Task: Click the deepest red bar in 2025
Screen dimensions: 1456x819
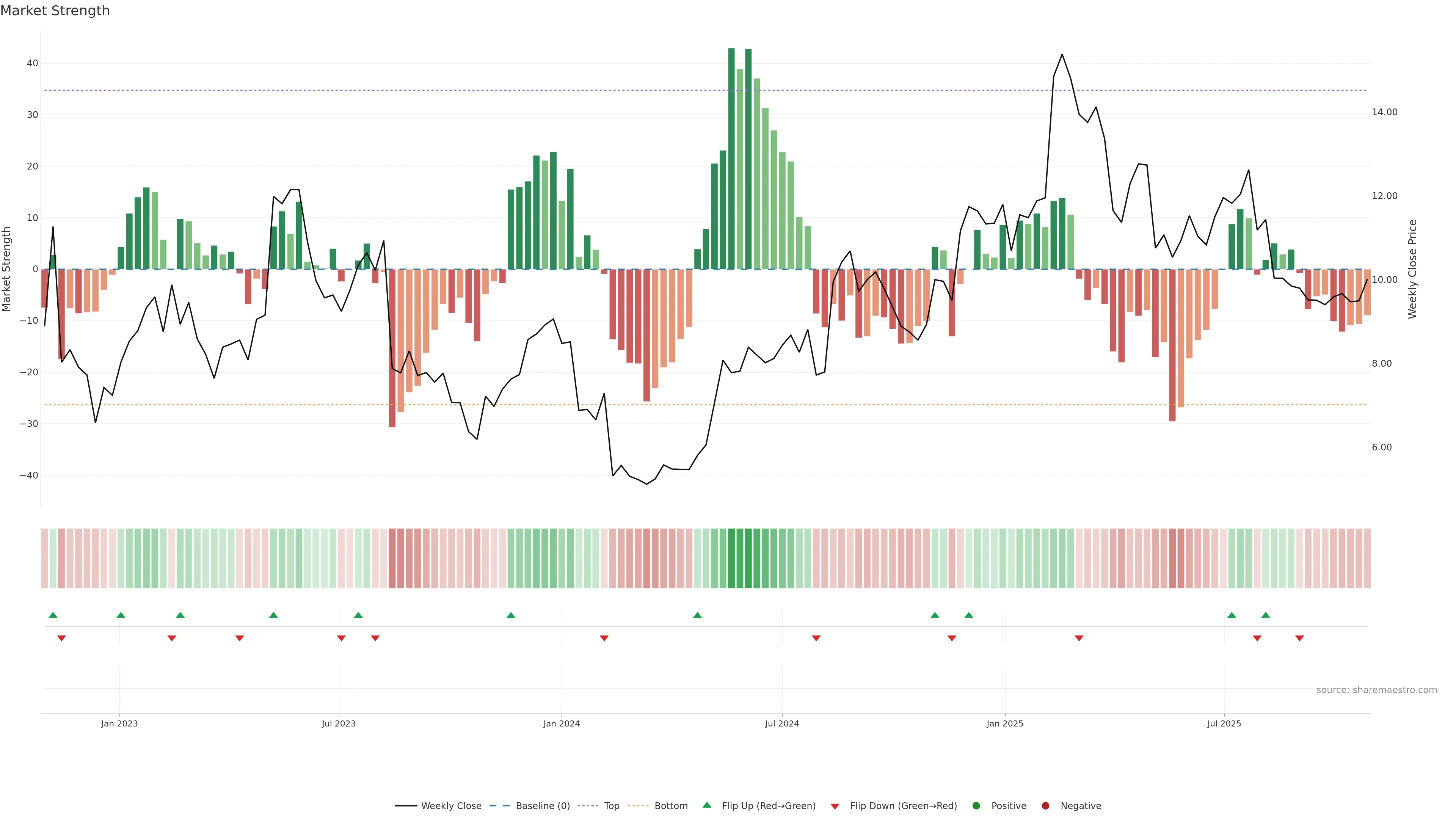Action: click(x=1172, y=345)
